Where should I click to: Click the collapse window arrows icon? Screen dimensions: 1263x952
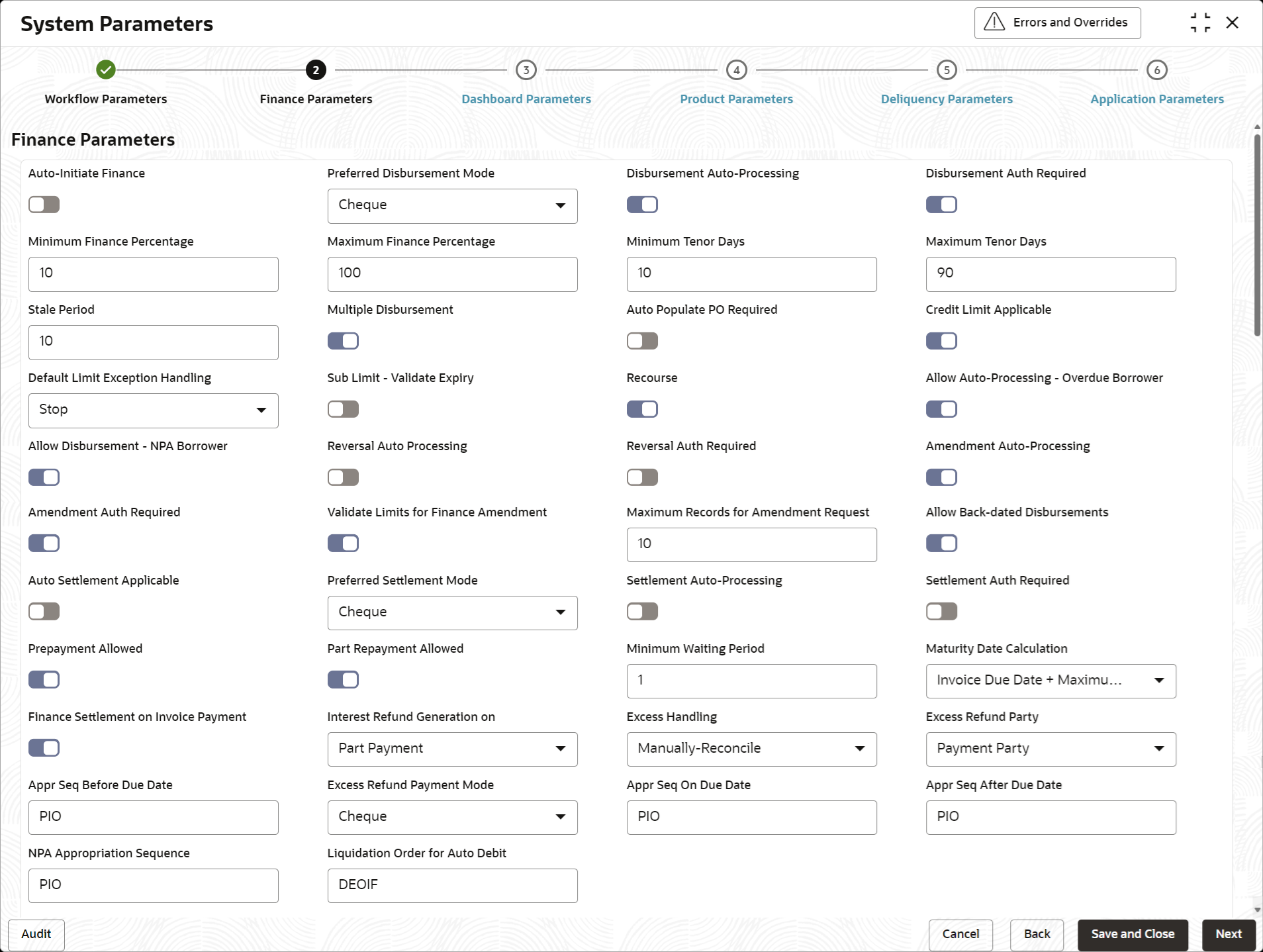[1200, 23]
